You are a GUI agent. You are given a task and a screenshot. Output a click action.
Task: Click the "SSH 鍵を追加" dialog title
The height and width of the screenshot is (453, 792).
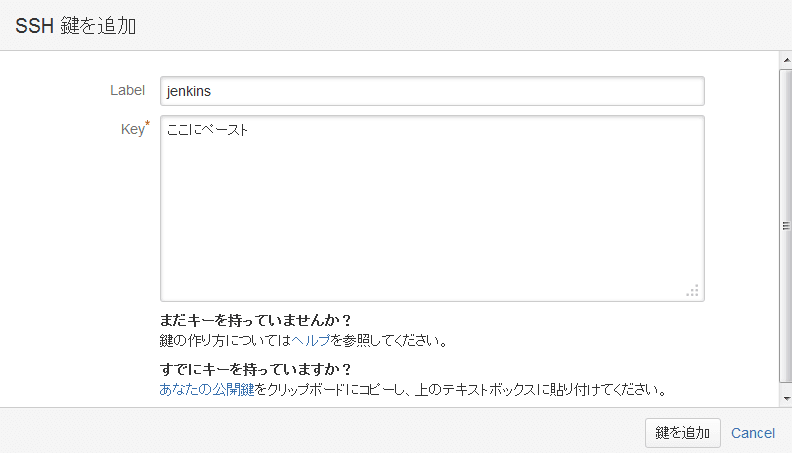coord(76,26)
